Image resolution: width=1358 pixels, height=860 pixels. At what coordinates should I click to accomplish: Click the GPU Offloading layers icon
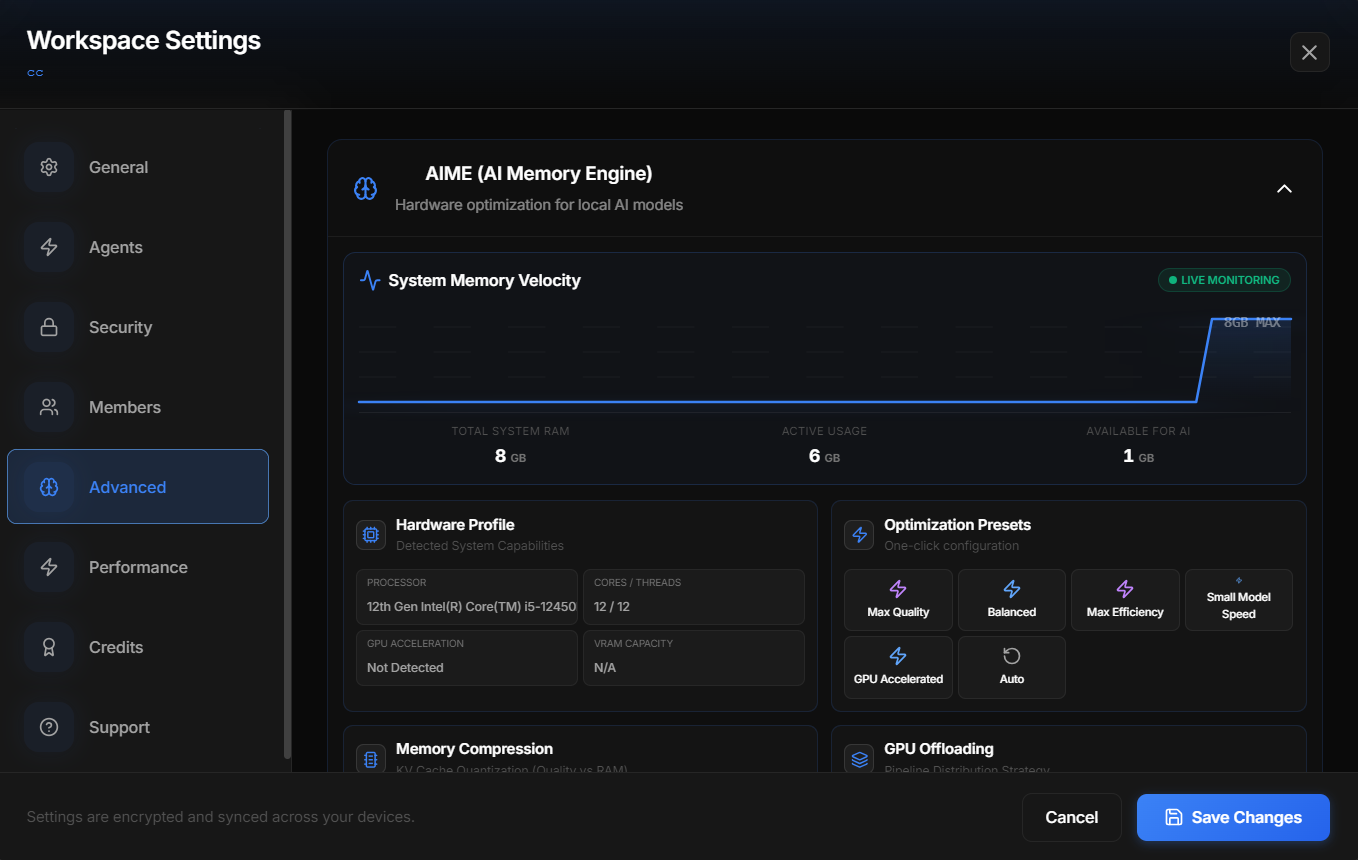[859, 759]
